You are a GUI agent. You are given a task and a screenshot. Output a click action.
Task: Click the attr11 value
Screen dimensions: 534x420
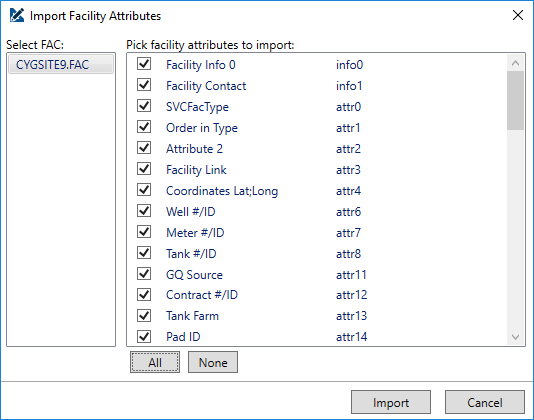351,275
